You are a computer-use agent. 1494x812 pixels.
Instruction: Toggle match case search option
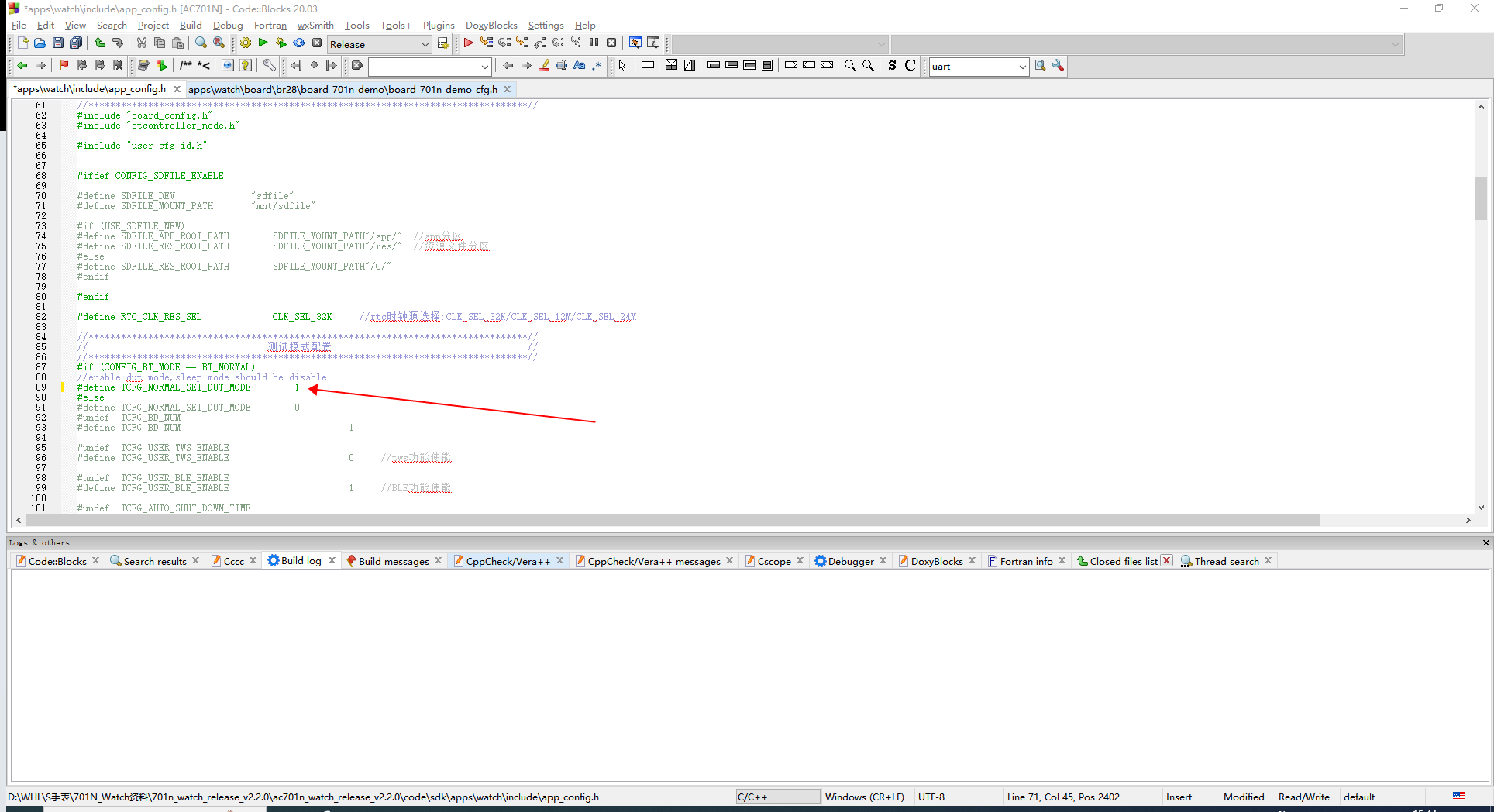(x=580, y=66)
